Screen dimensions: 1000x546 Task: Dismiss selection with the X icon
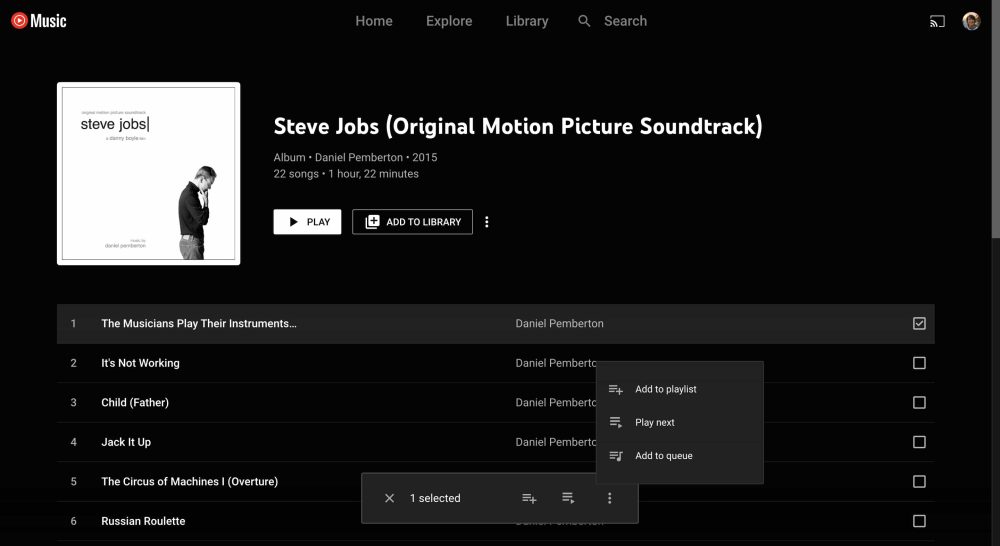click(x=390, y=498)
